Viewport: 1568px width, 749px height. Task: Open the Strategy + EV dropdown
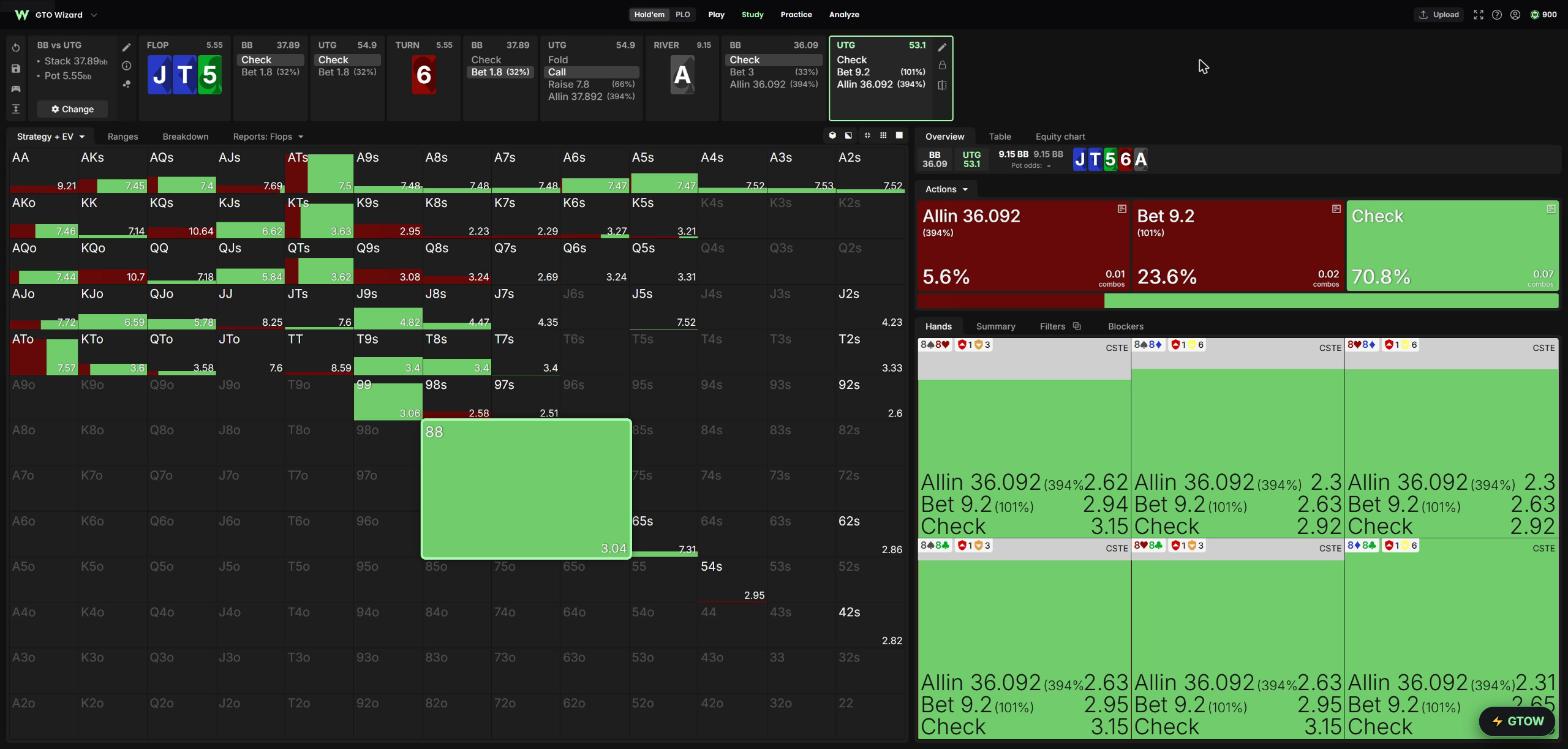(x=50, y=137)
